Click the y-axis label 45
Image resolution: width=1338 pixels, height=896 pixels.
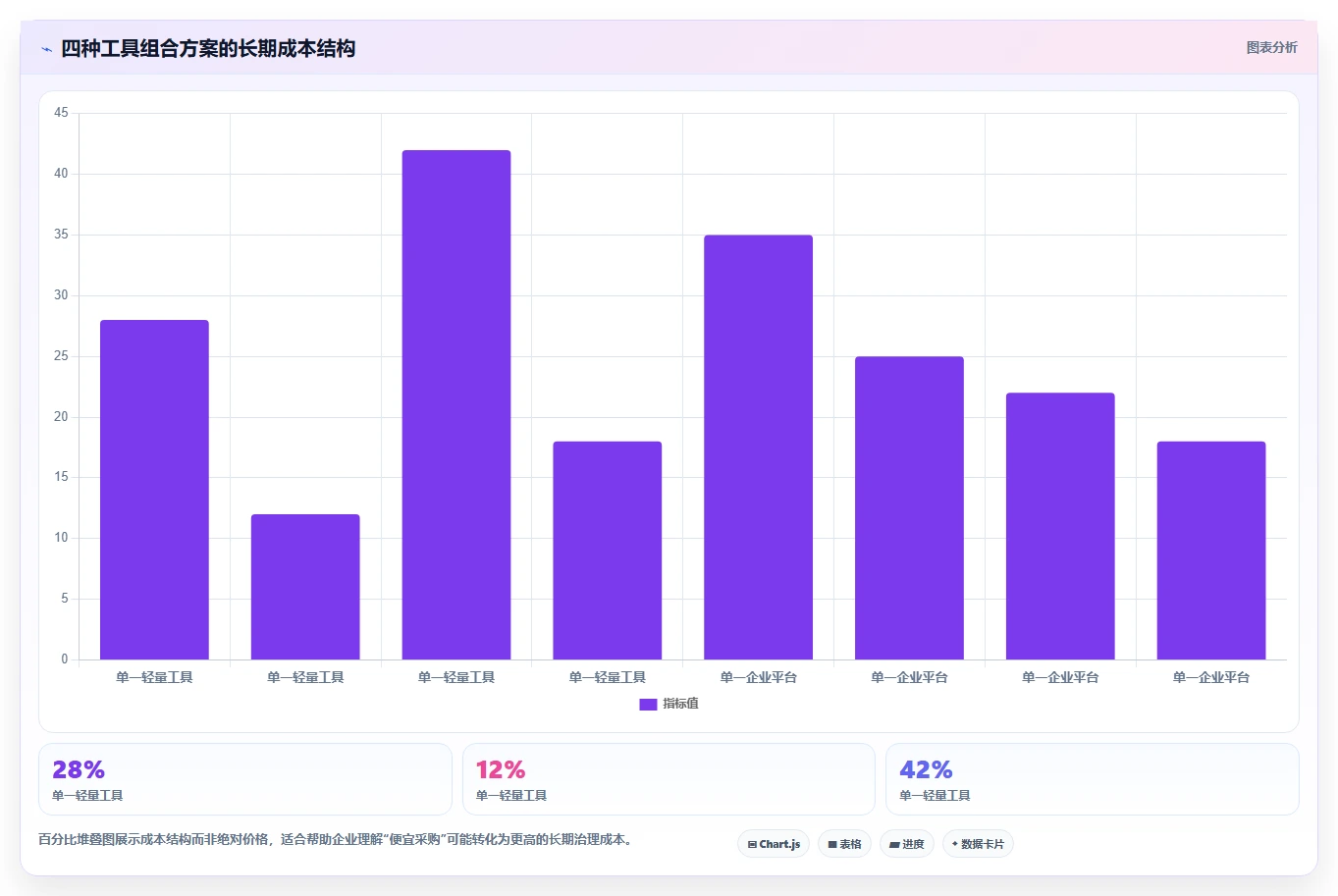(x=61, y=113)
